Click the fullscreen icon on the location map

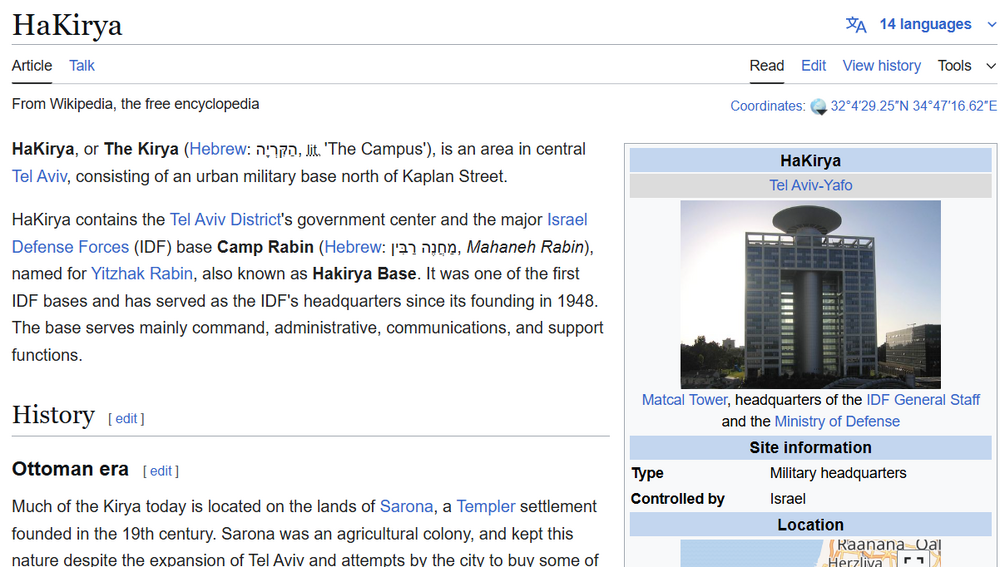click(x=913, y=559)
